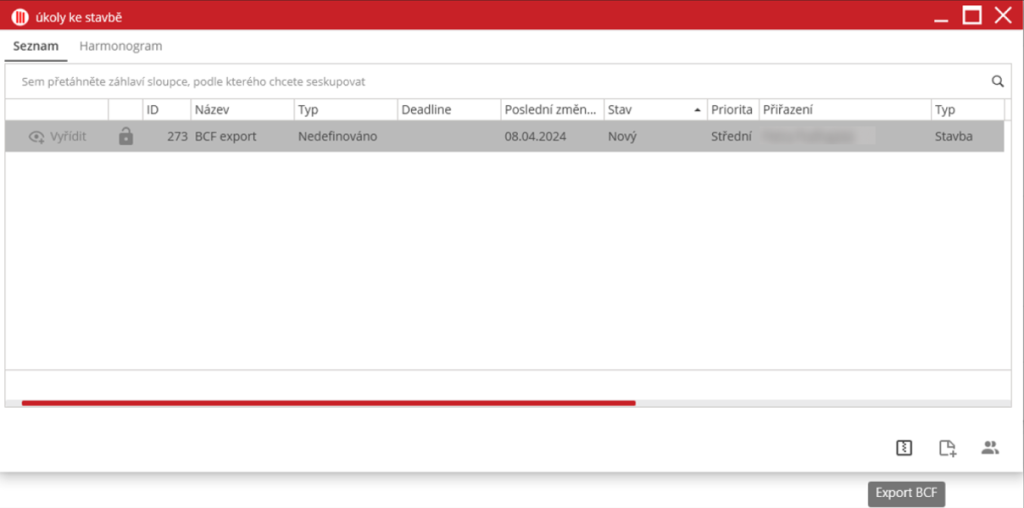Screen dimensions: 1024x508
Task: Click the red application logo icon
Action: pos(19,16)
